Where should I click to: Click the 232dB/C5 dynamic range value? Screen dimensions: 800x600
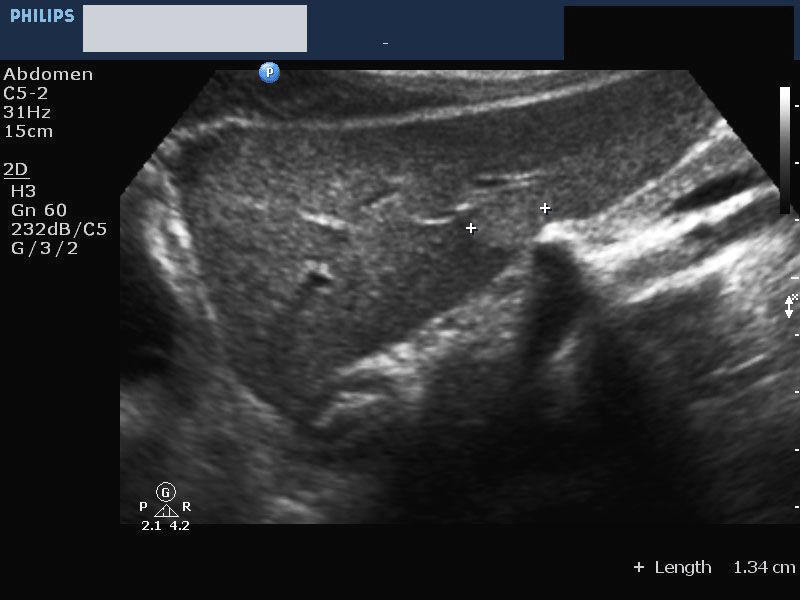(59, 229)
